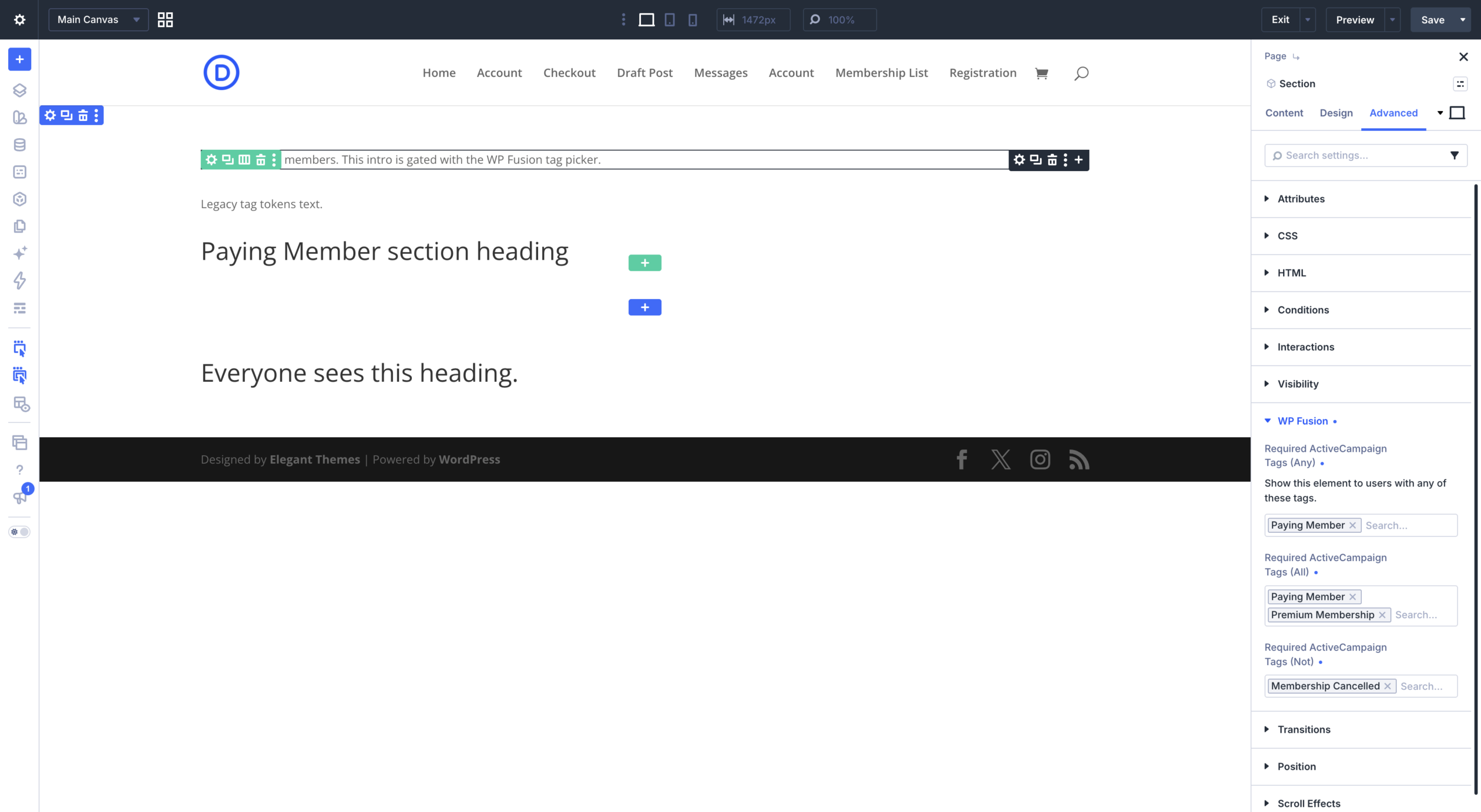This screenshot has width=1481, height=812.
Task: Open the AI sparkle sidebar icon
Action: click(x=20, y=253)
